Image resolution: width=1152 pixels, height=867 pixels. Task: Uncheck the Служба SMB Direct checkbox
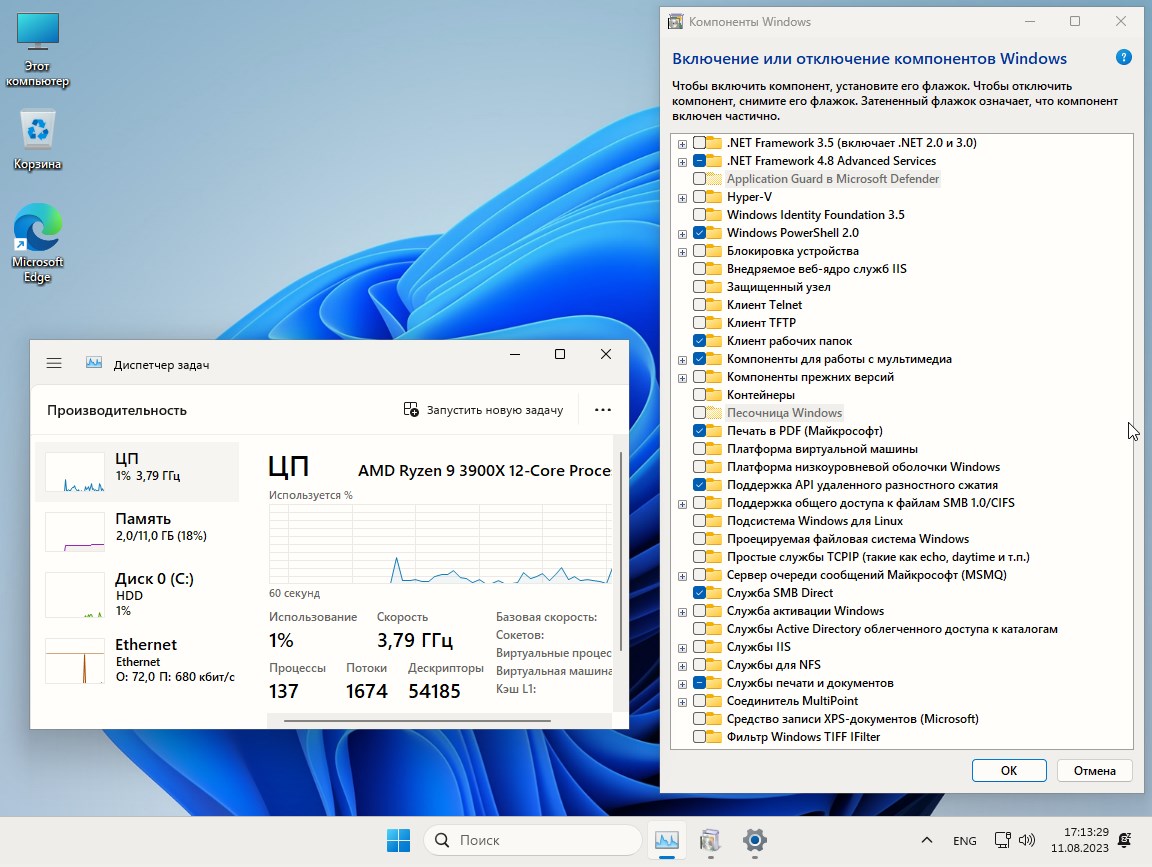pyautogui.click(x=699, y=593)
